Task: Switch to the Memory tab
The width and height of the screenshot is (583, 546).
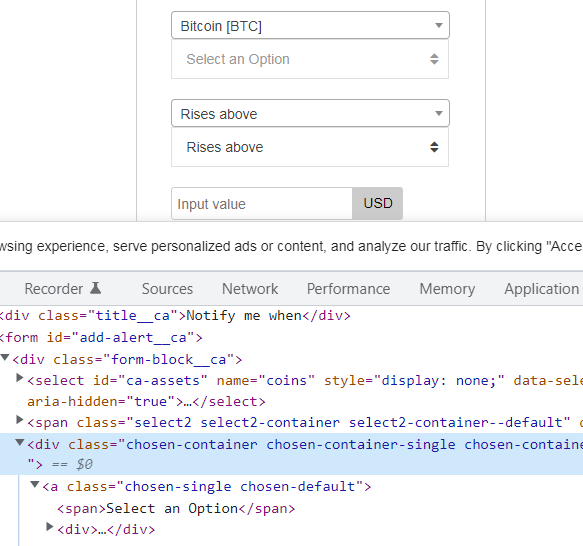Action: point(447,289)
